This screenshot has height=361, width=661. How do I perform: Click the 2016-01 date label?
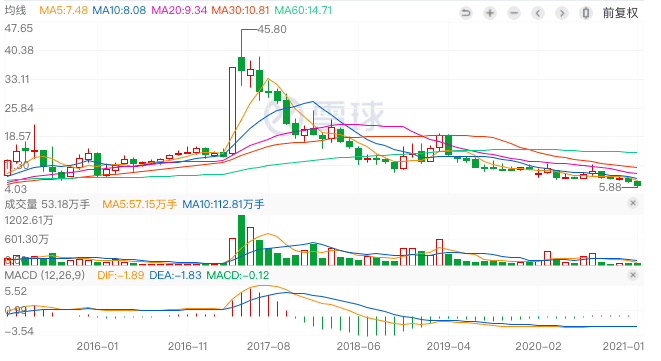(97, 347)
